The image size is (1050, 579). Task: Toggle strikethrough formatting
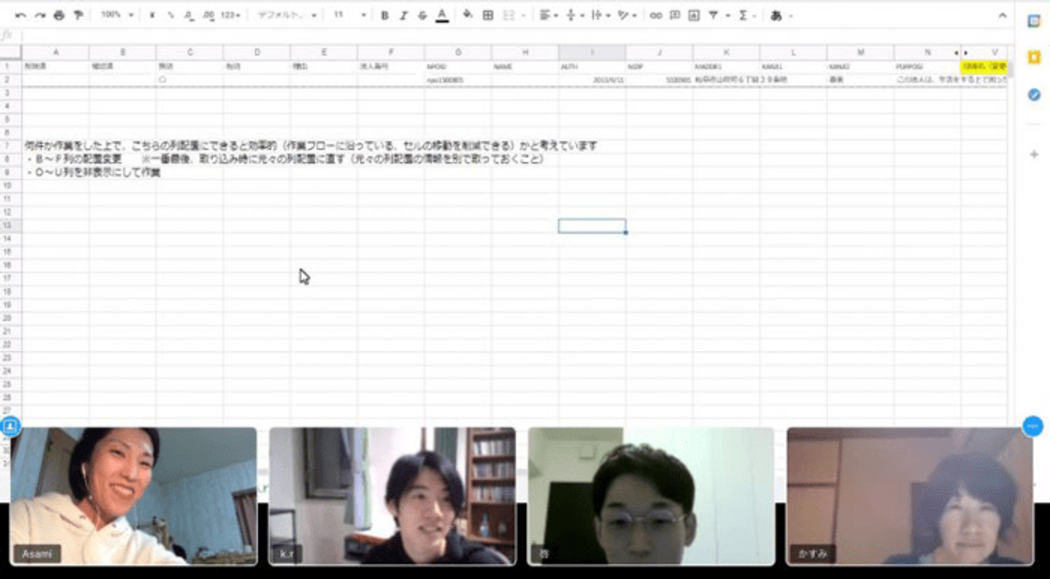tap(422, 16)
